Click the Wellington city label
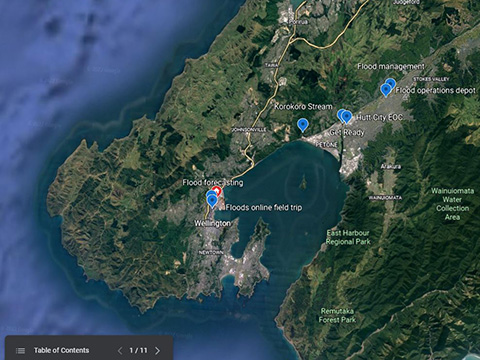 pyautogui.click(x=213, y=223)
